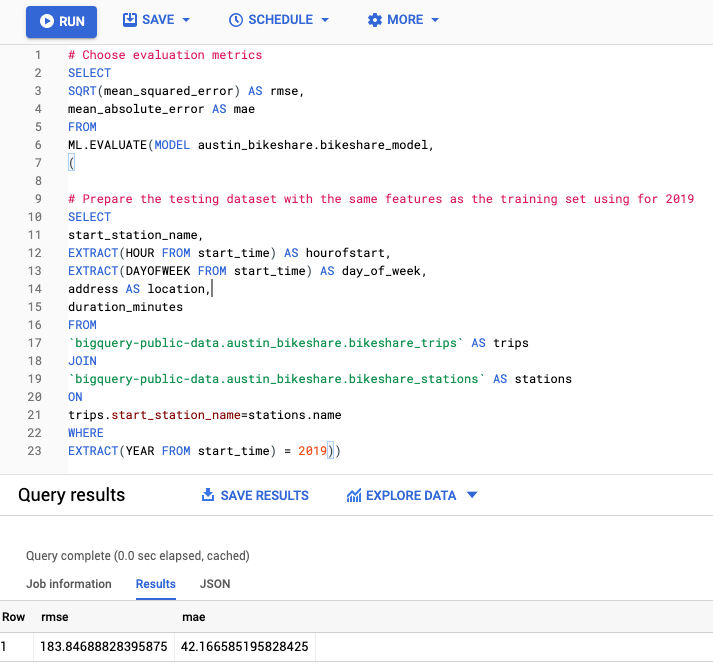The height and width of the screenshot is (667, 713).
Task: Expand the EXPLORE DATA dropdown arrow
Action: (473, 495)
